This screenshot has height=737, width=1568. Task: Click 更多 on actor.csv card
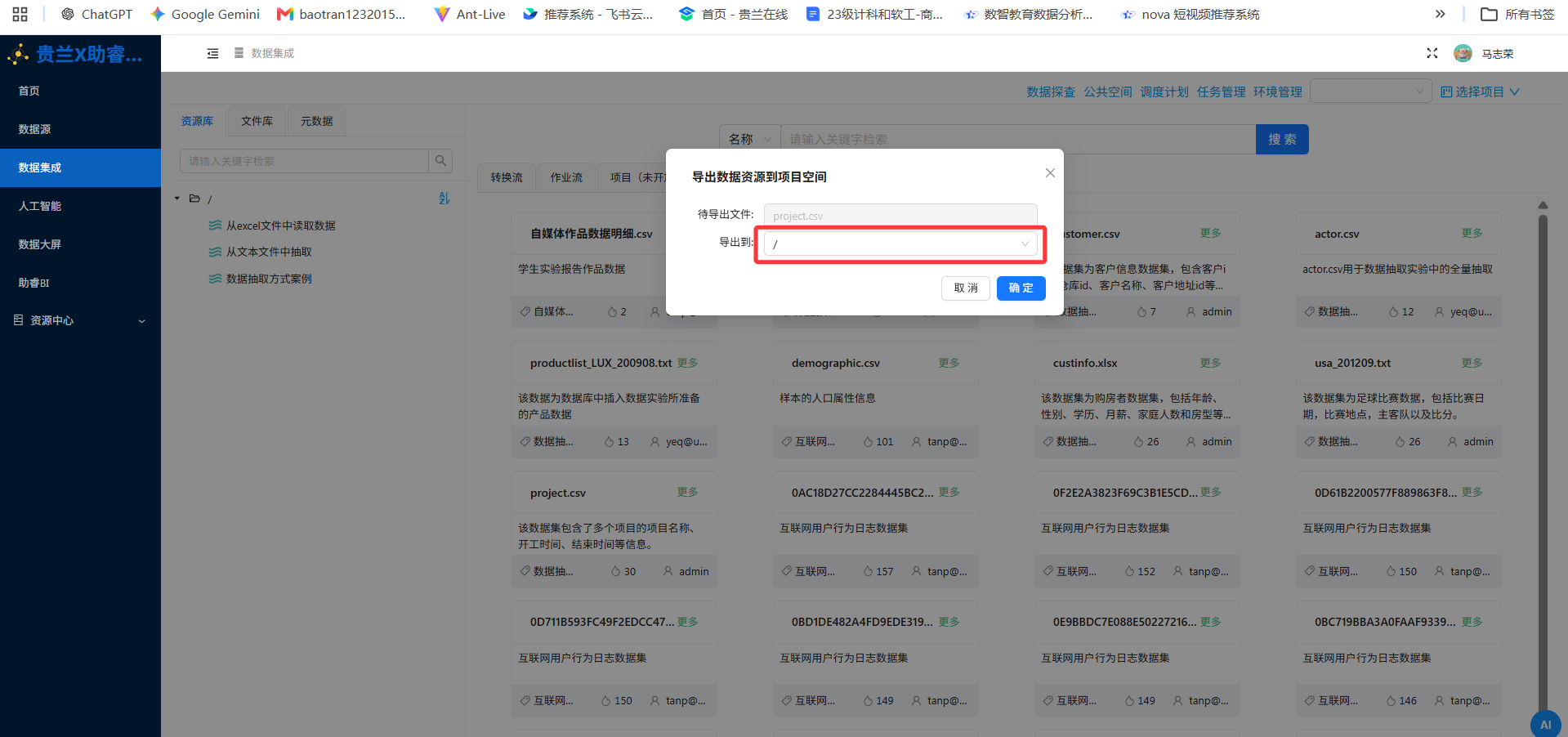(x=1472, y=233)
